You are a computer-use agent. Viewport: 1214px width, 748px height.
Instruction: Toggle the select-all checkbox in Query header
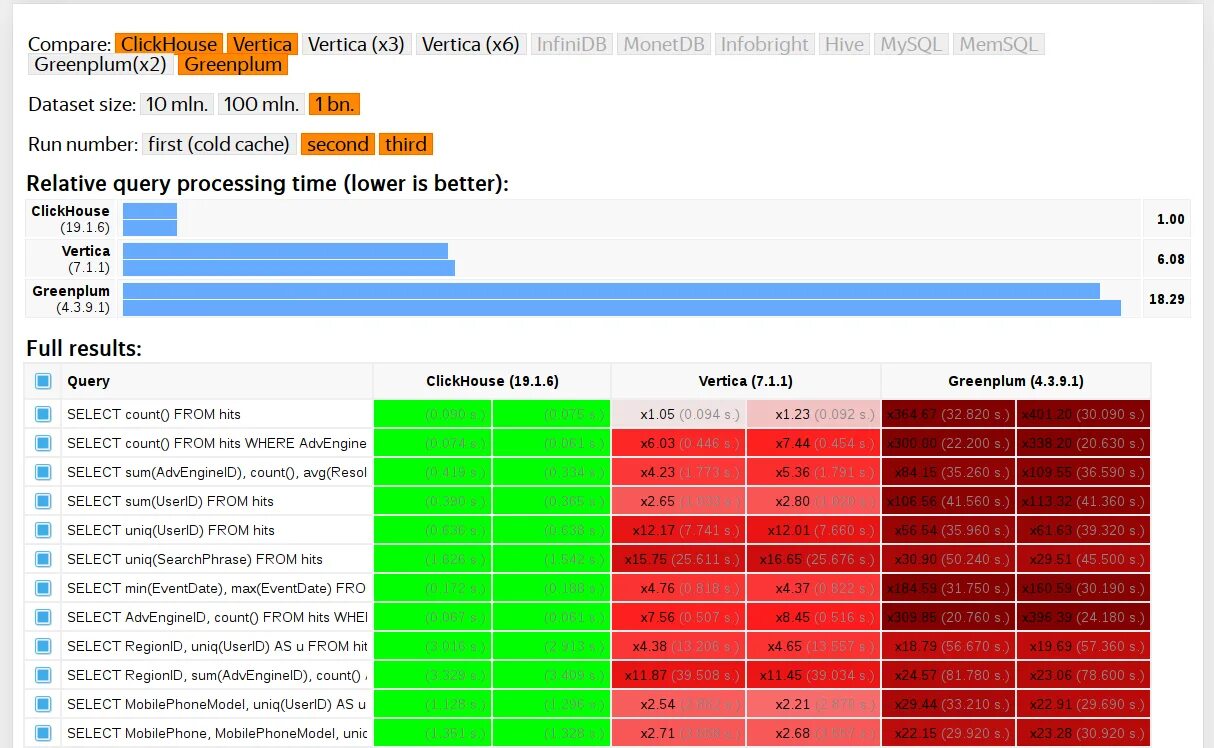tap(43, 381)
